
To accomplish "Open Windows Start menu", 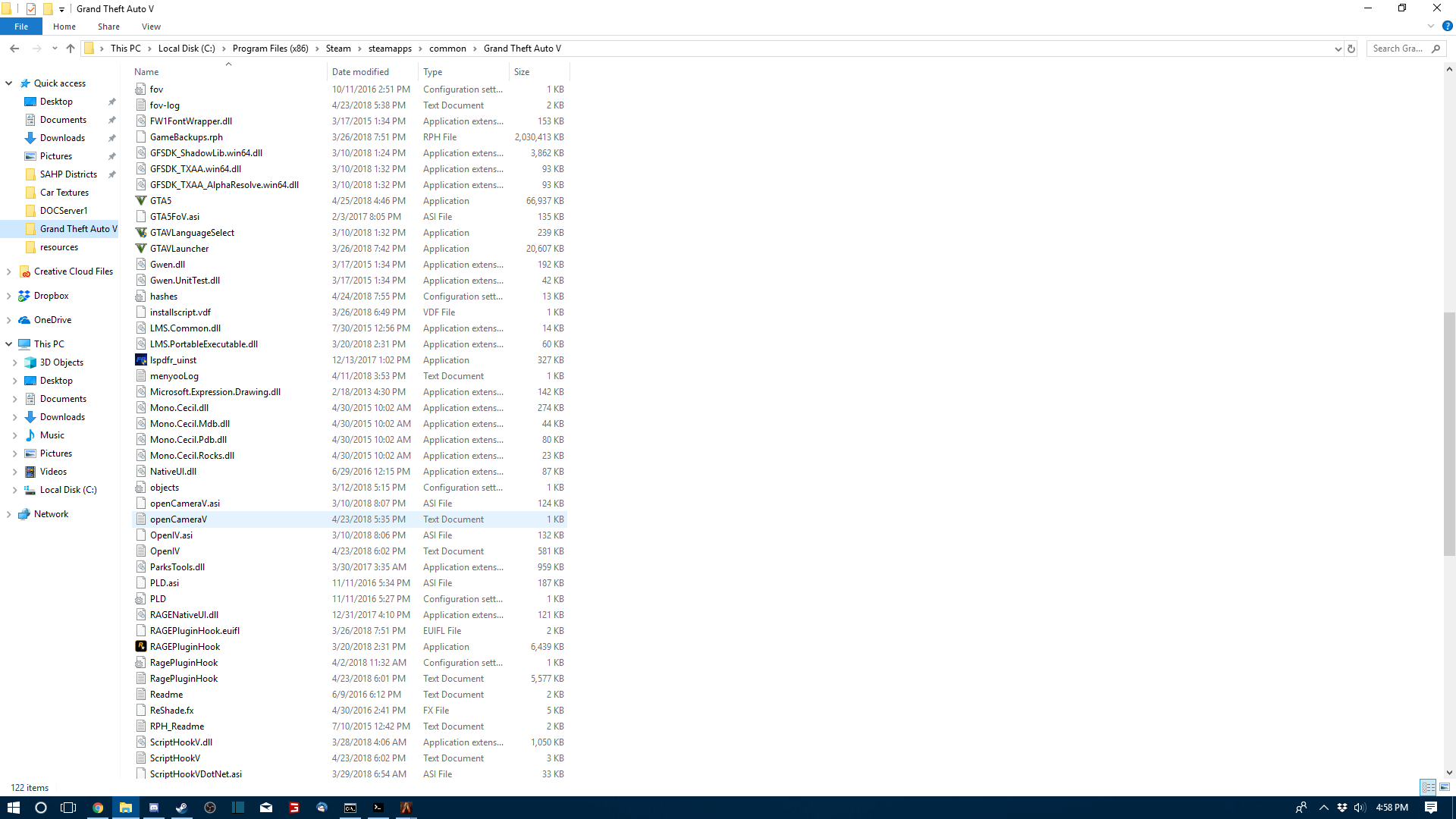I will 13,808.
